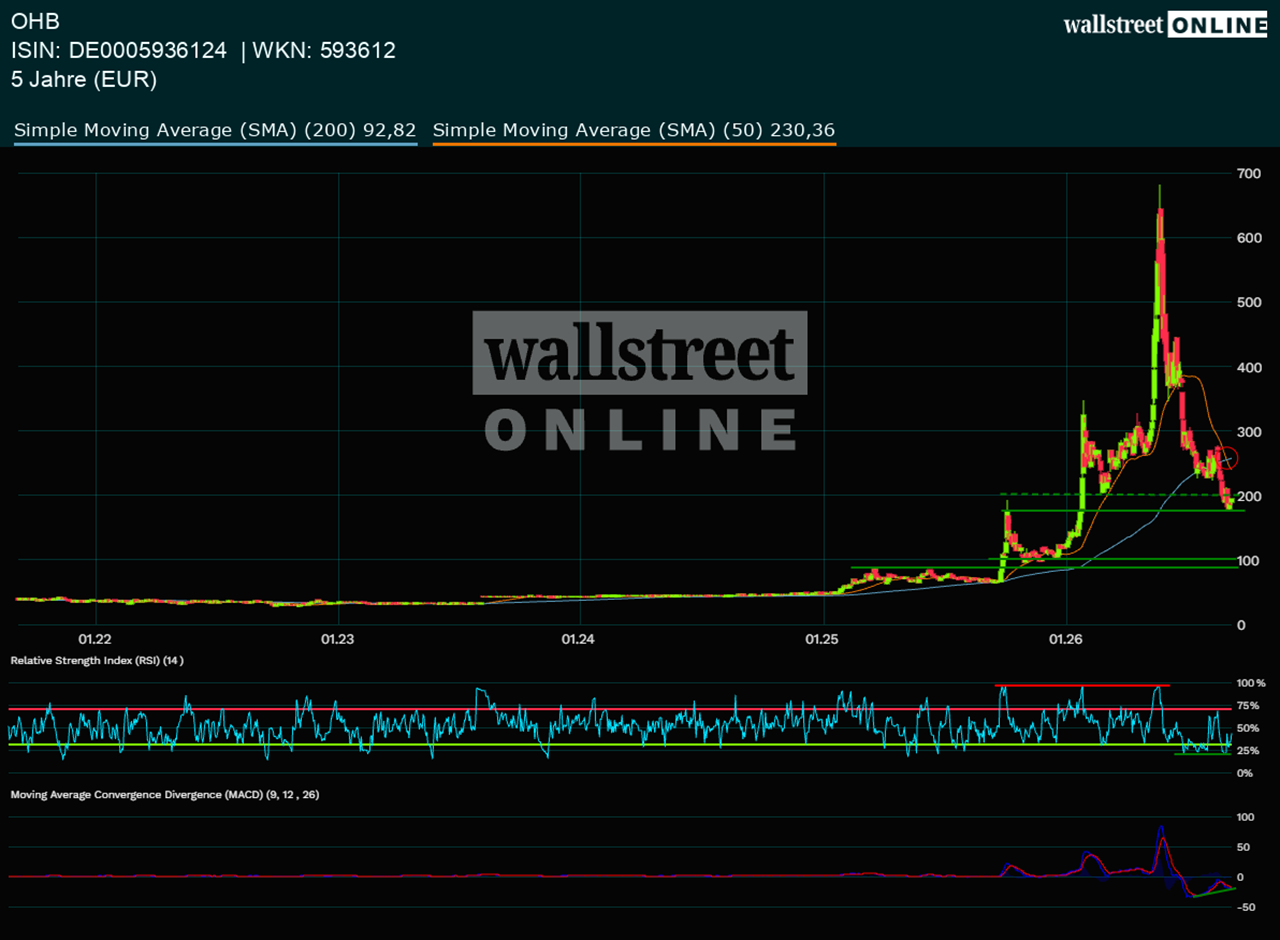This screenshot has height=940, width=1280.
Task: Click the 01.23 date axis label
Action: tap(338, 638)
